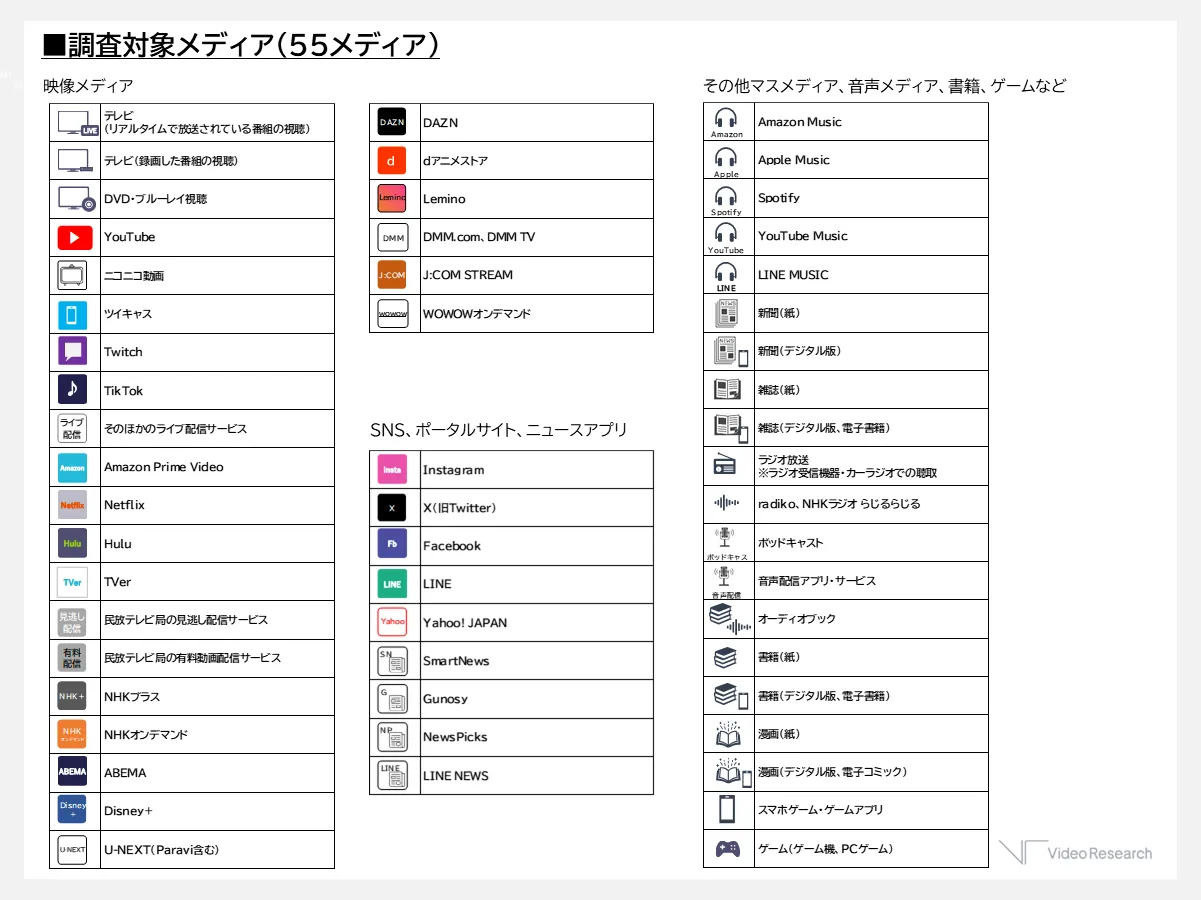Select the 'テレビ(録画した番組の視聴)' text
The height and width of the screenshot is (900, 1201).
(171, 160)
